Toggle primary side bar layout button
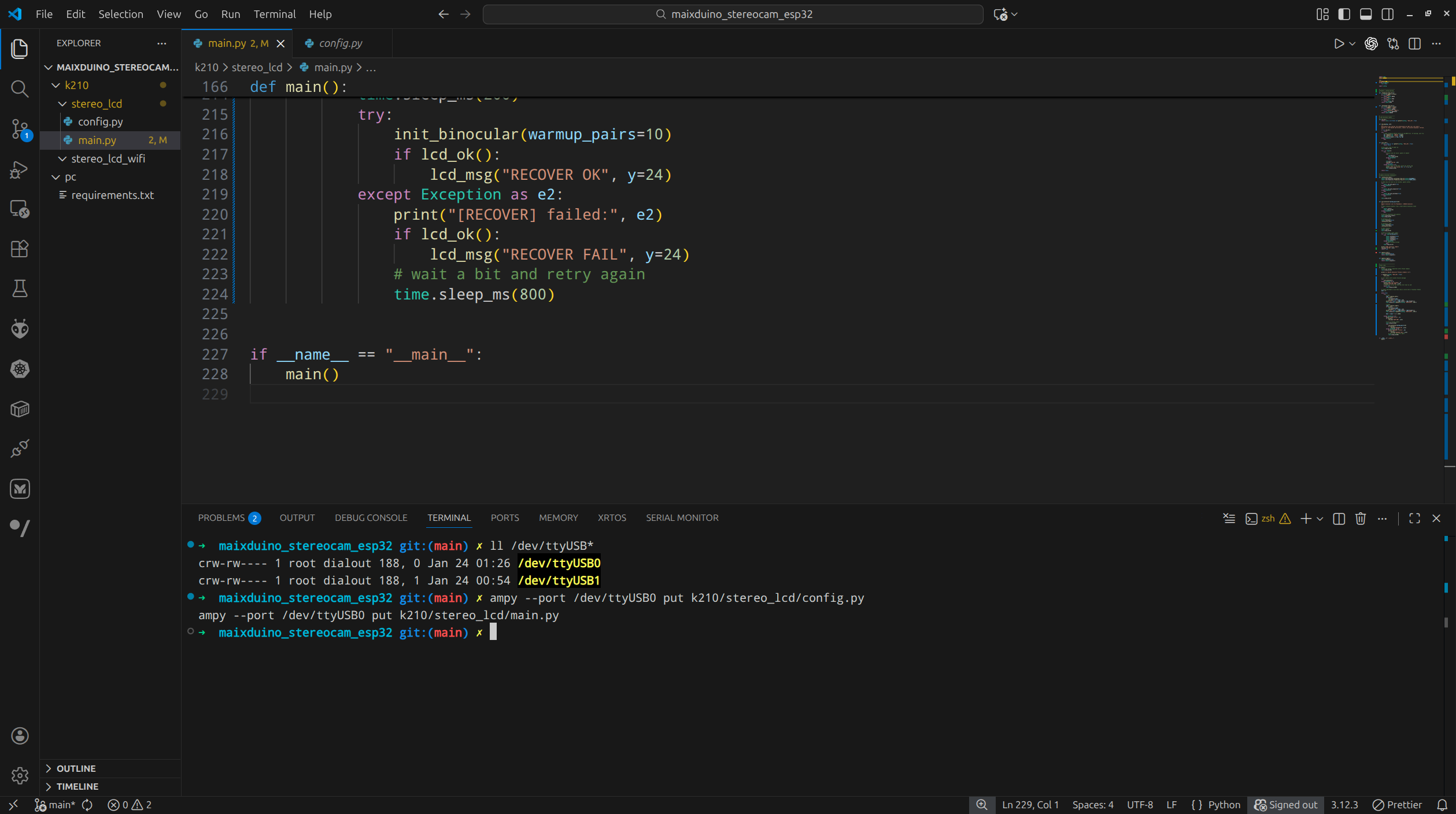 [1344, 14]
